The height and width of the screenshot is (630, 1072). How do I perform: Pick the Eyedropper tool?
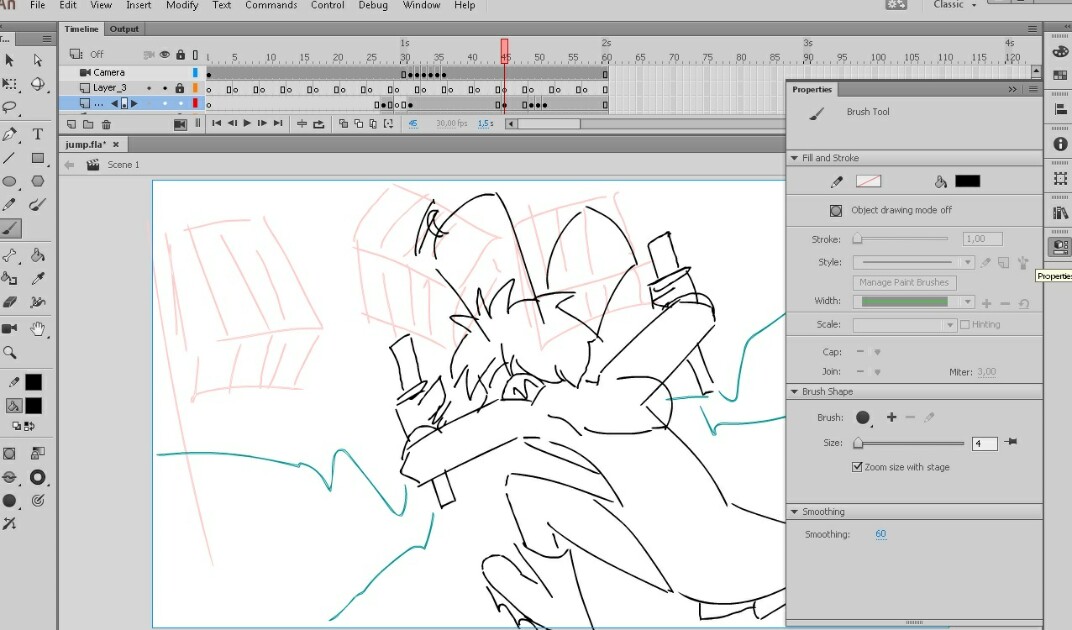point(38,279)
